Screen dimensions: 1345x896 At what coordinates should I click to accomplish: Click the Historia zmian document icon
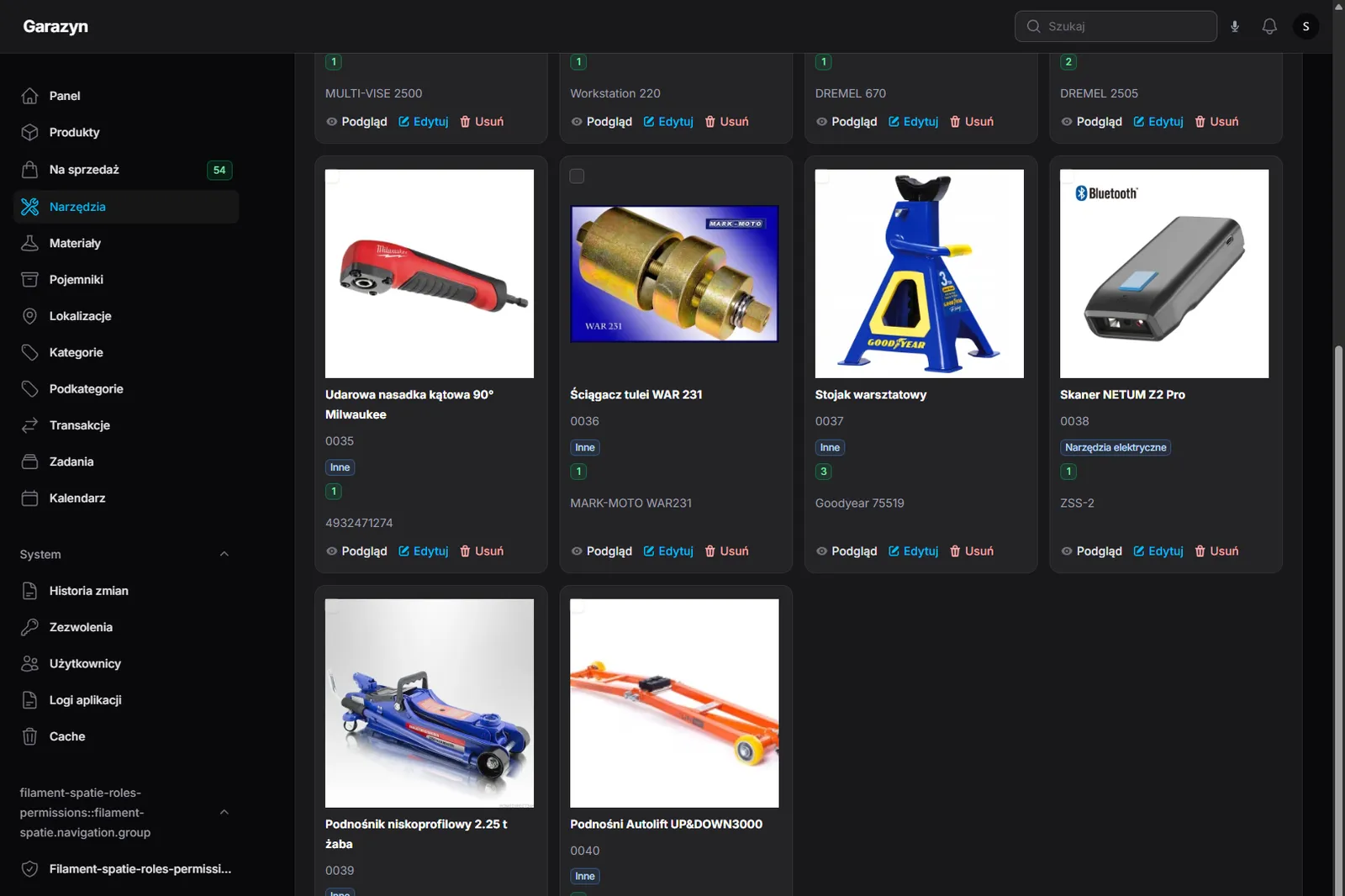click(29, 591)
